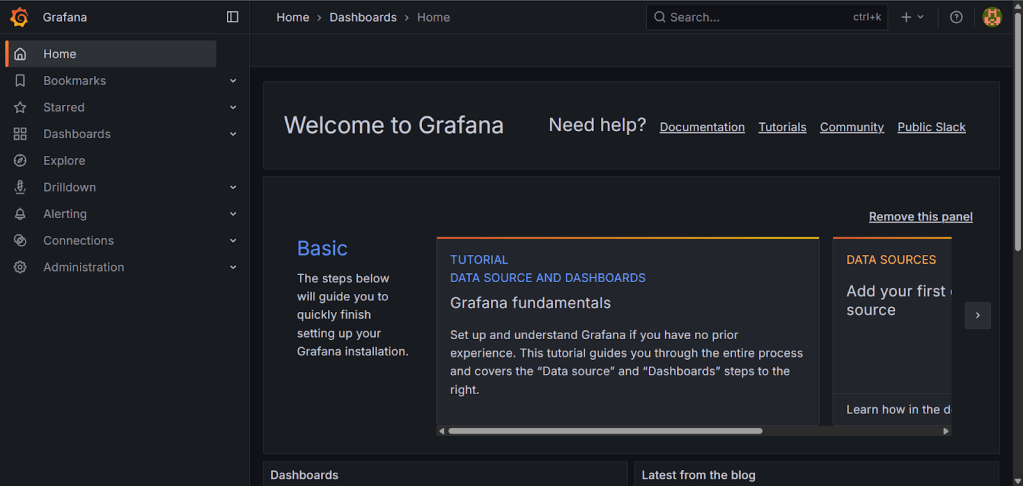Click the Administration gear icon

pyautogui.click(x=20, y=268)
